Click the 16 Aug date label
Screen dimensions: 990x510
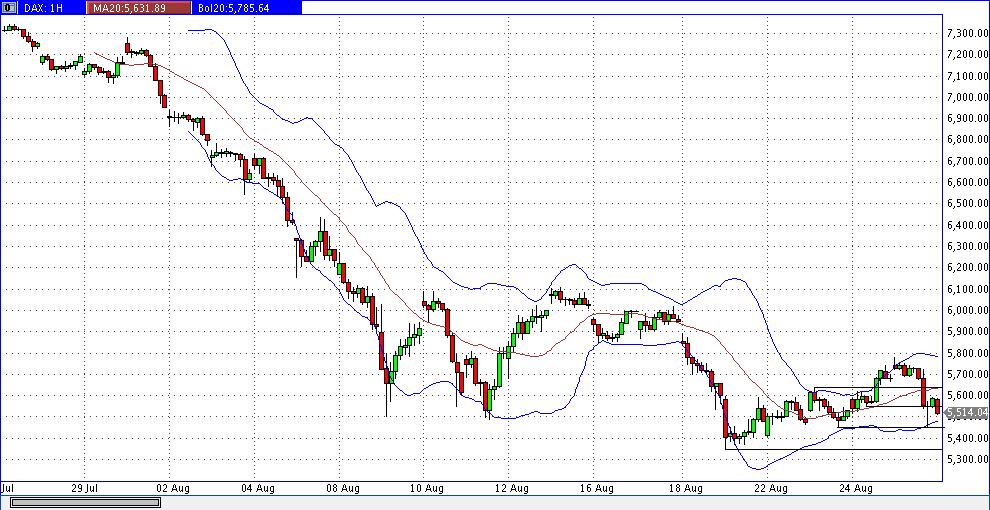[596, 488]
